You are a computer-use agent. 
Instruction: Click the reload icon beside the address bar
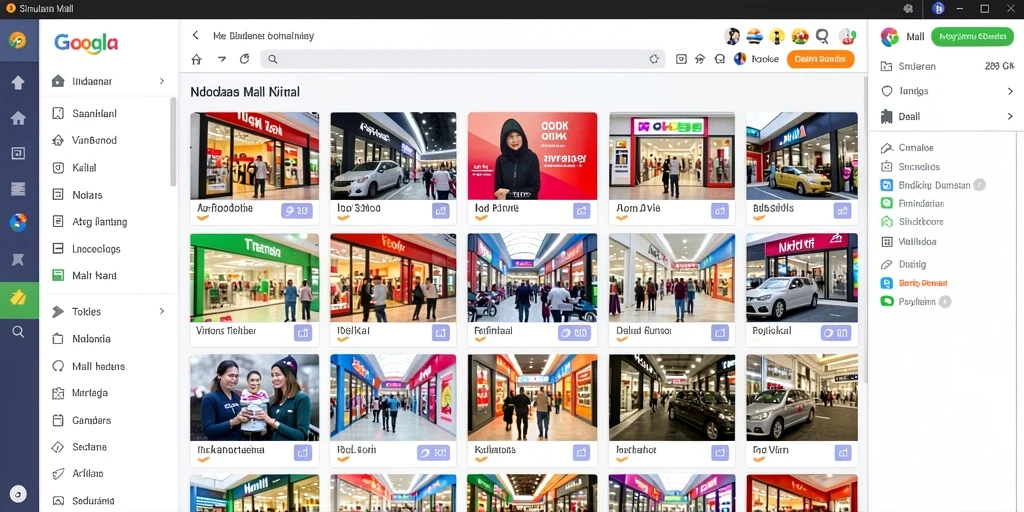click(245, 59)
